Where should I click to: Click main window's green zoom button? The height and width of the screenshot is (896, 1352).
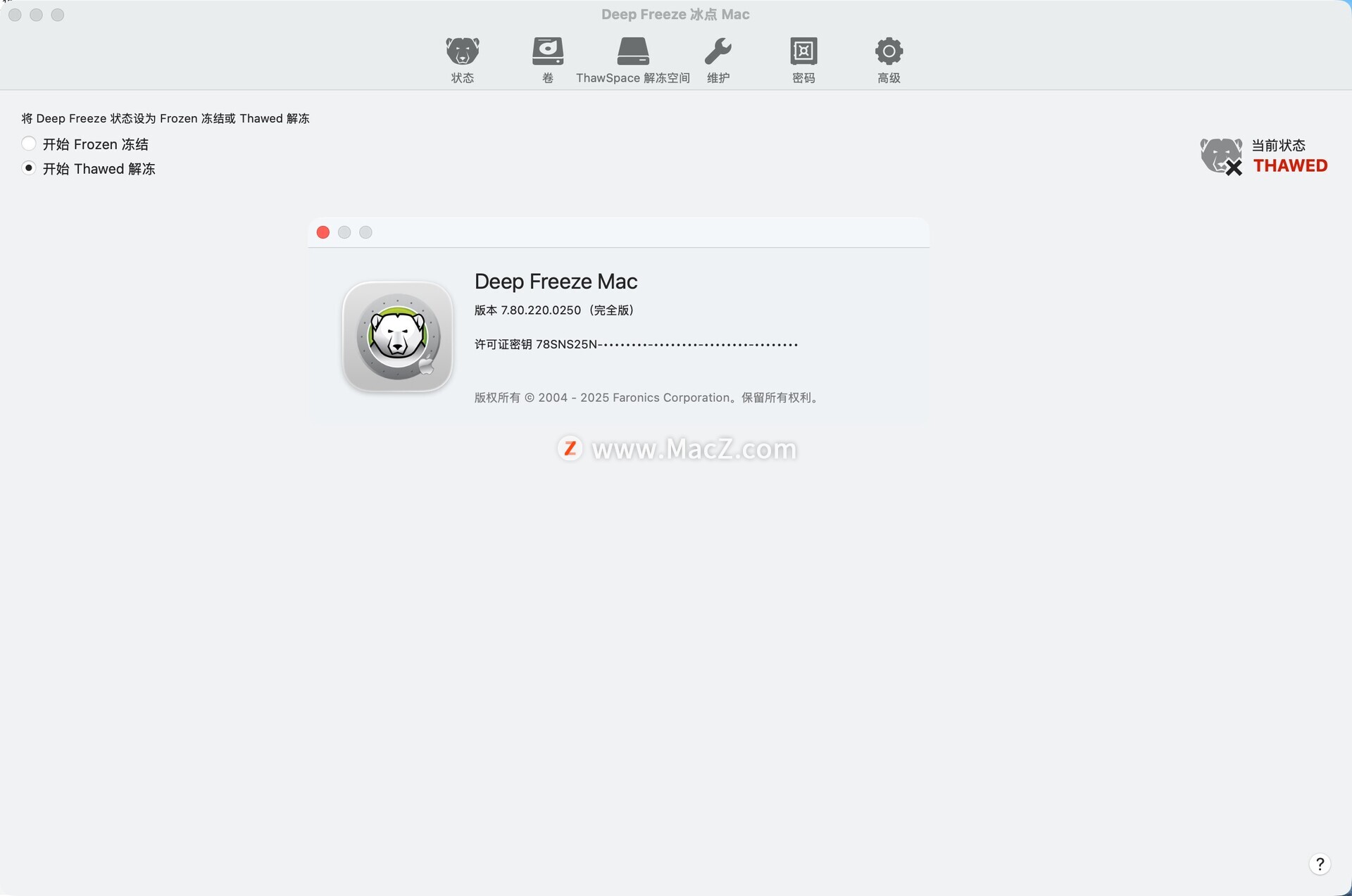pyautogui.click(x=58, y=15)
